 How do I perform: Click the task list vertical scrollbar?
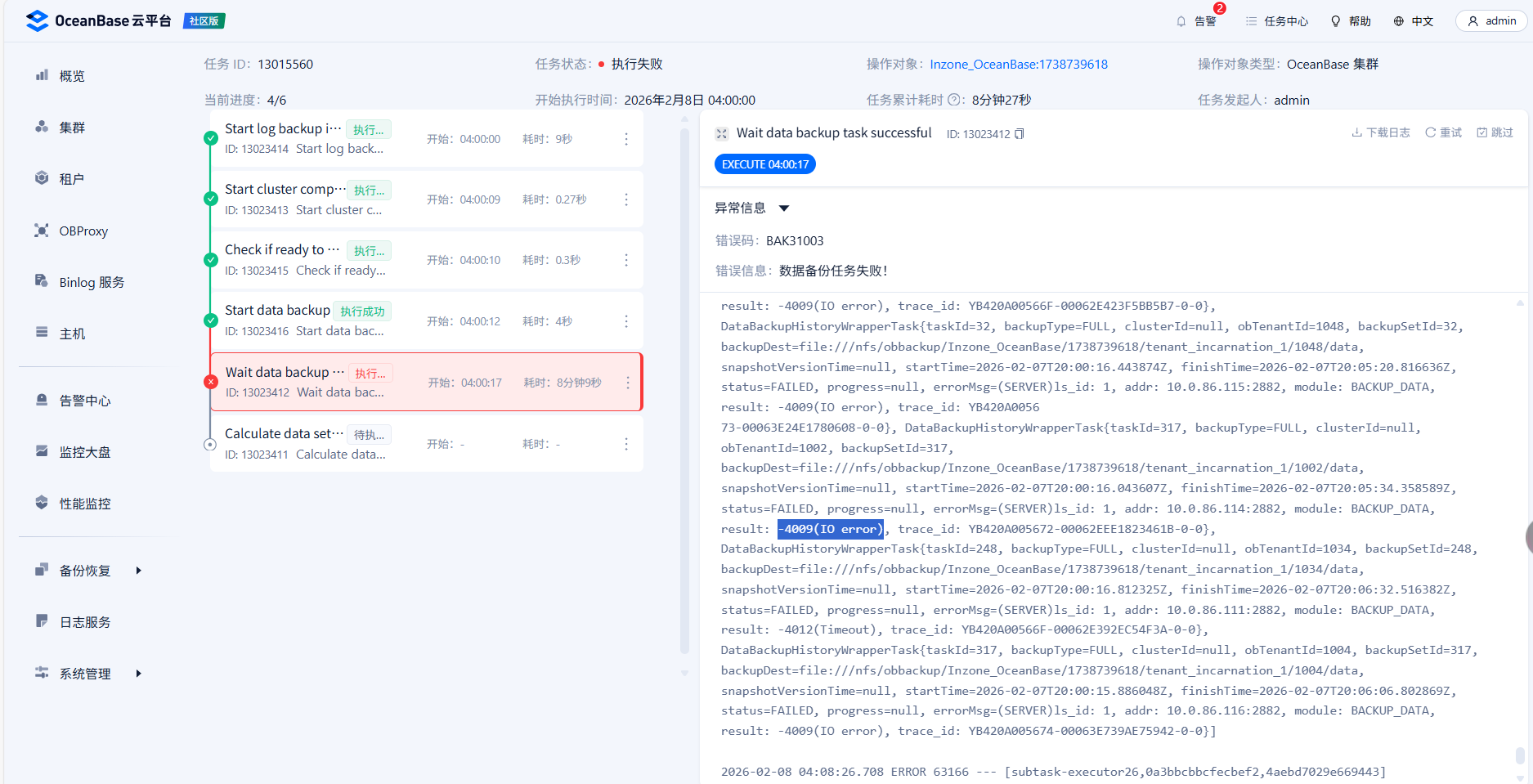(684, 392)
